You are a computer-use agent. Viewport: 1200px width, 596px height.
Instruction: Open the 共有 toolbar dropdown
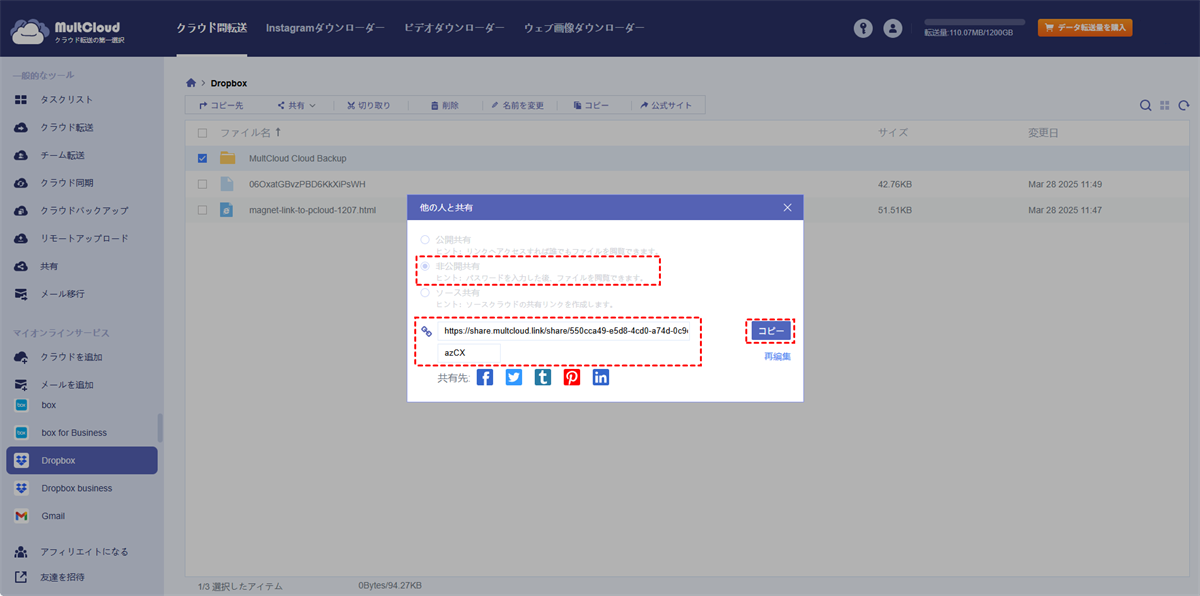click(296, 105)
